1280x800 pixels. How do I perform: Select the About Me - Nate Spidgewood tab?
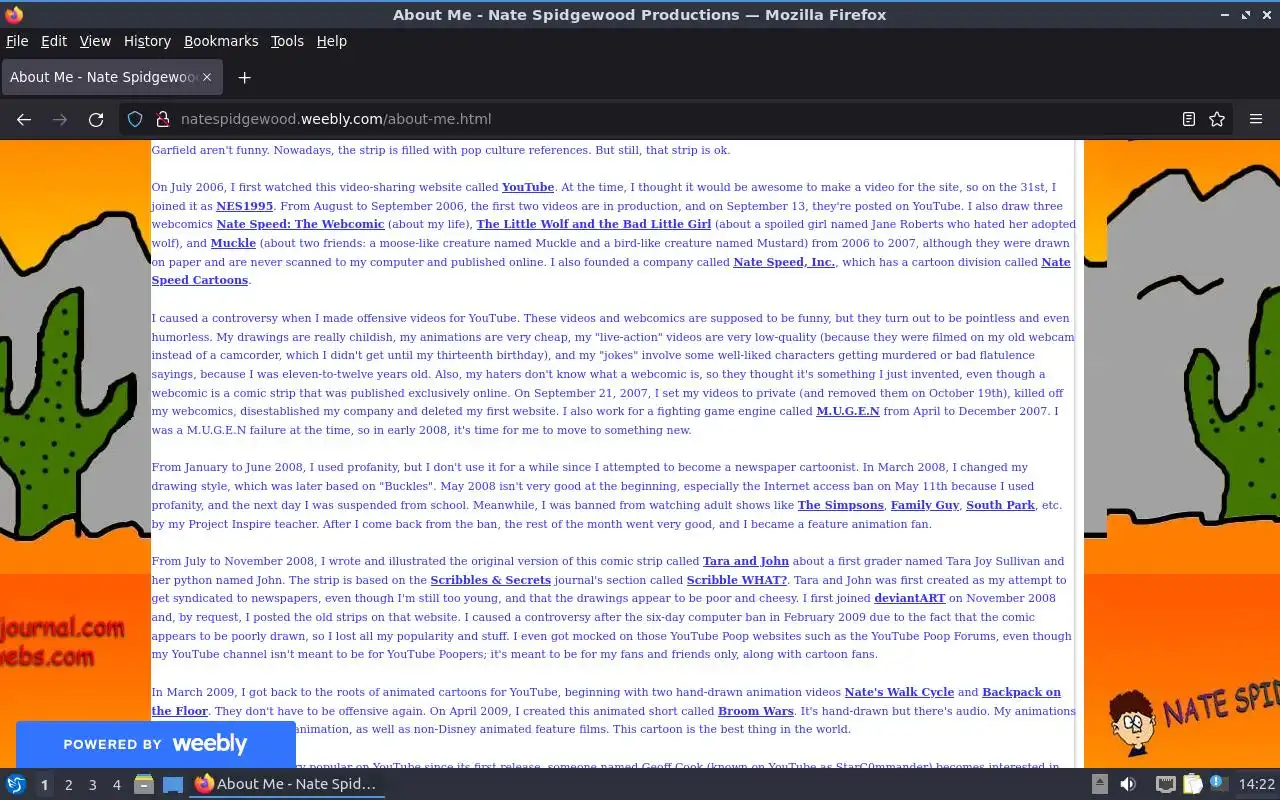[x=110, y=77]
